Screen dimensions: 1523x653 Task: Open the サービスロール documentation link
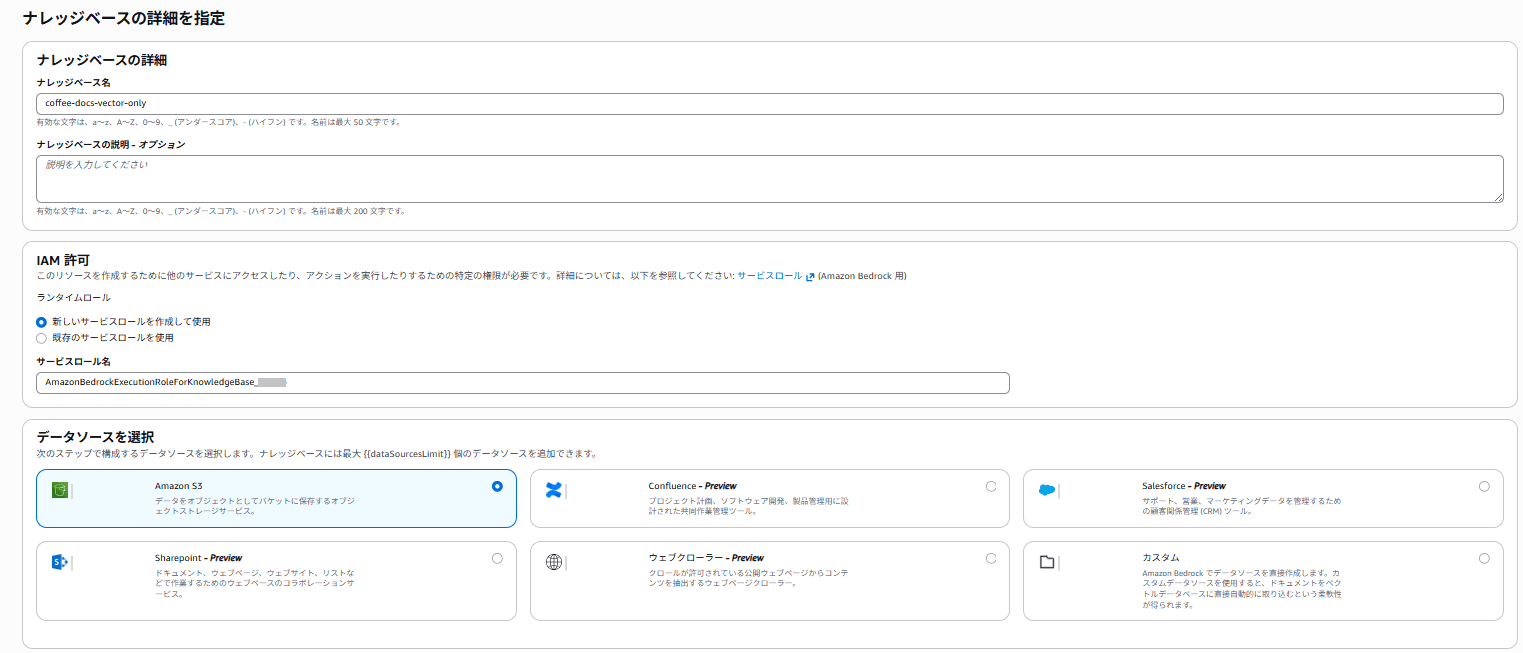(770, 276)
